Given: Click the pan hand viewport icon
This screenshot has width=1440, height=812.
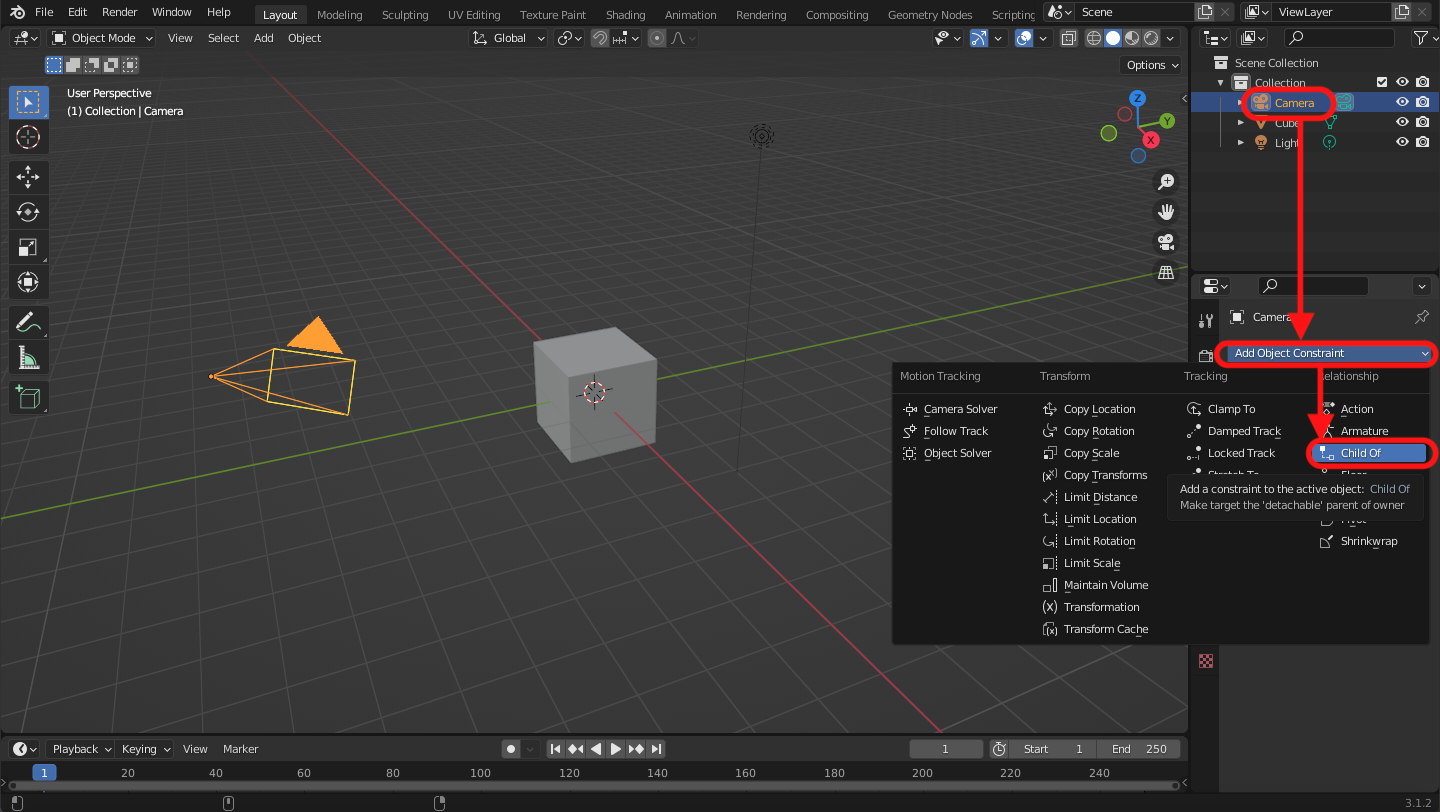Looking at the screenshot, I should (1165, 212).
